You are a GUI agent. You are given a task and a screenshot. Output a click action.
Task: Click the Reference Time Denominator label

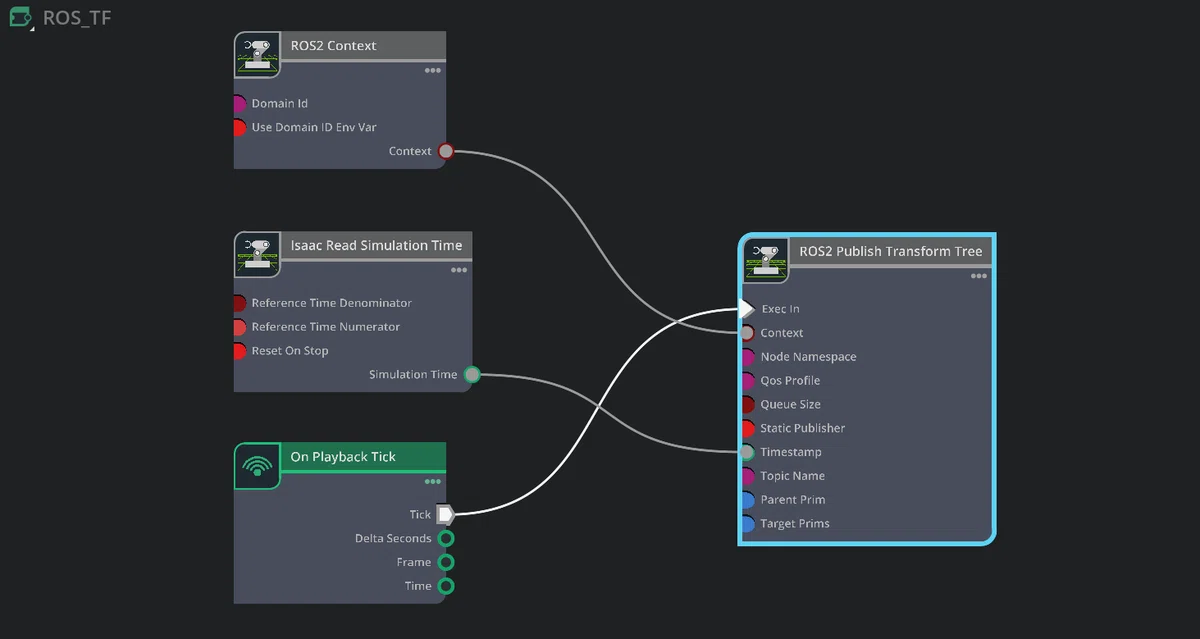pos(332,303)
